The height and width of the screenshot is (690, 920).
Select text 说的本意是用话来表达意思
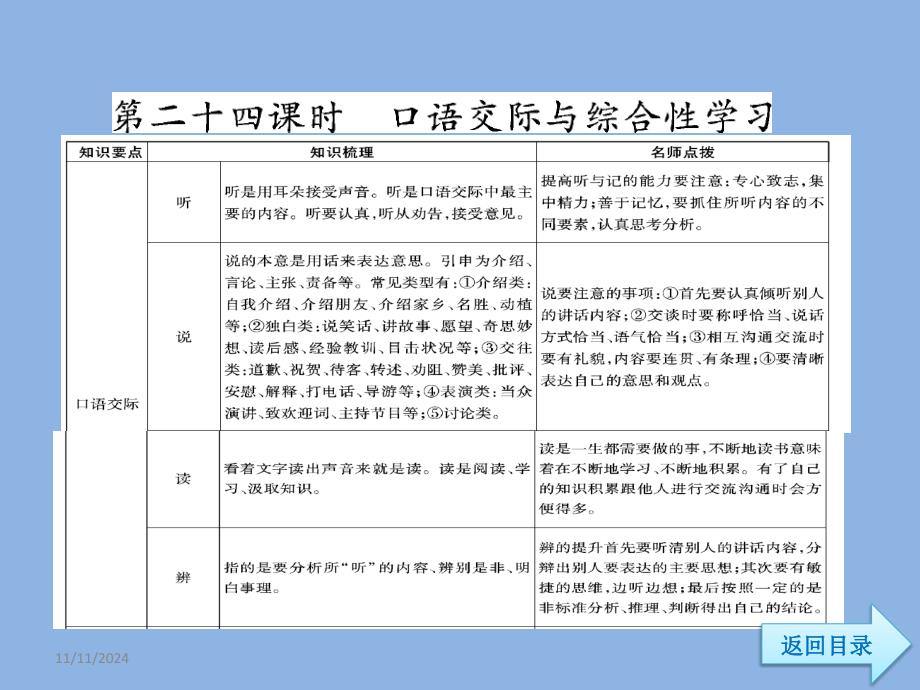point(324,261)
